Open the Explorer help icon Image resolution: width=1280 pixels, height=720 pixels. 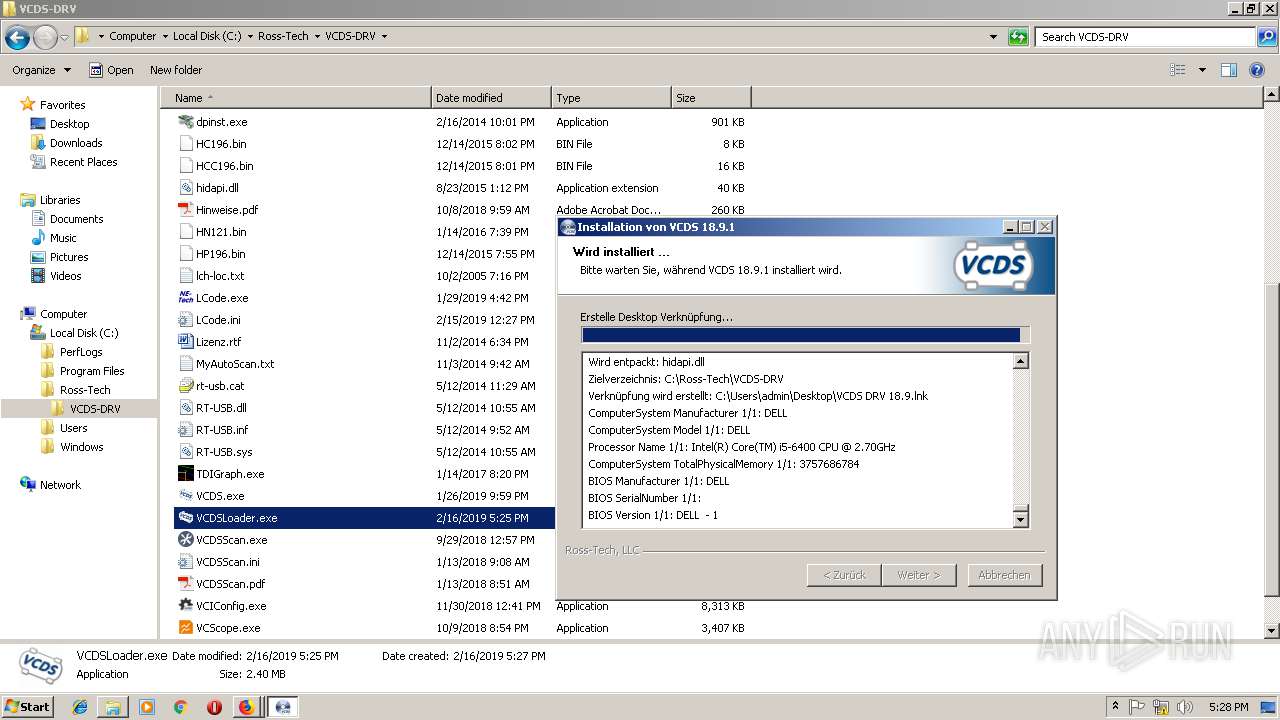tap(1258, 70)
